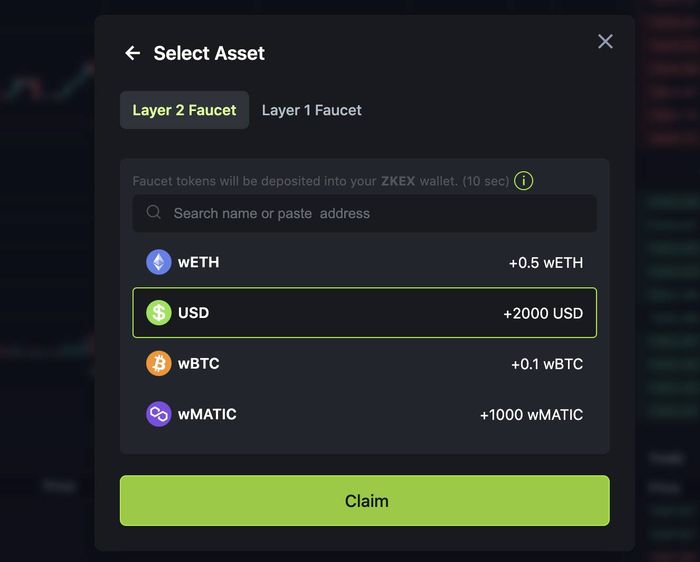This screenshot has width=700, height=562.
Task: Click the +2000 USD amount label
Action: pos(543,313)
